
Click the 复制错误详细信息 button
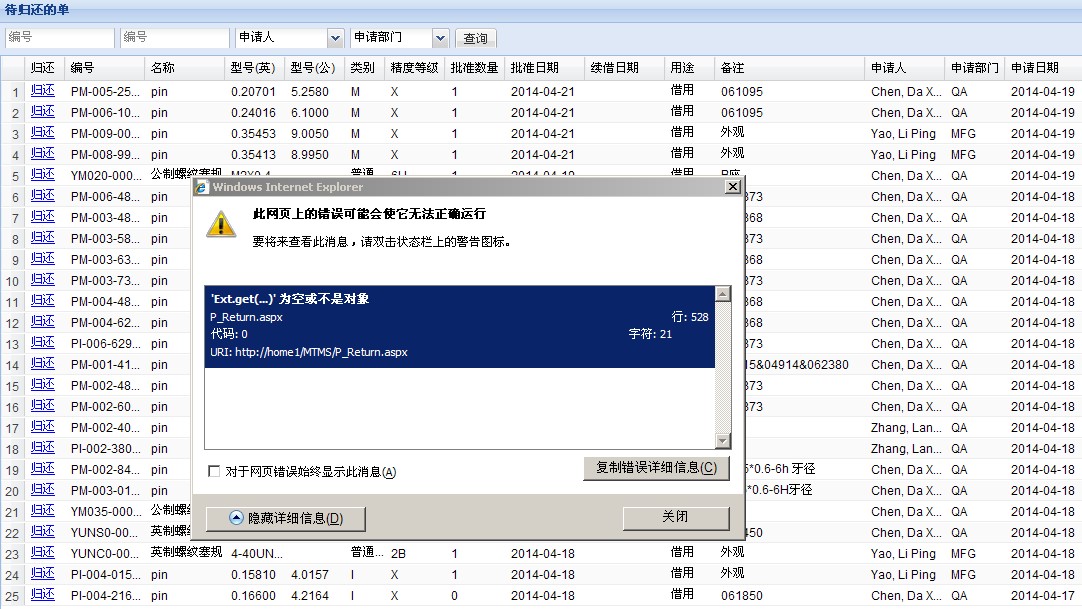click(656, 468)
